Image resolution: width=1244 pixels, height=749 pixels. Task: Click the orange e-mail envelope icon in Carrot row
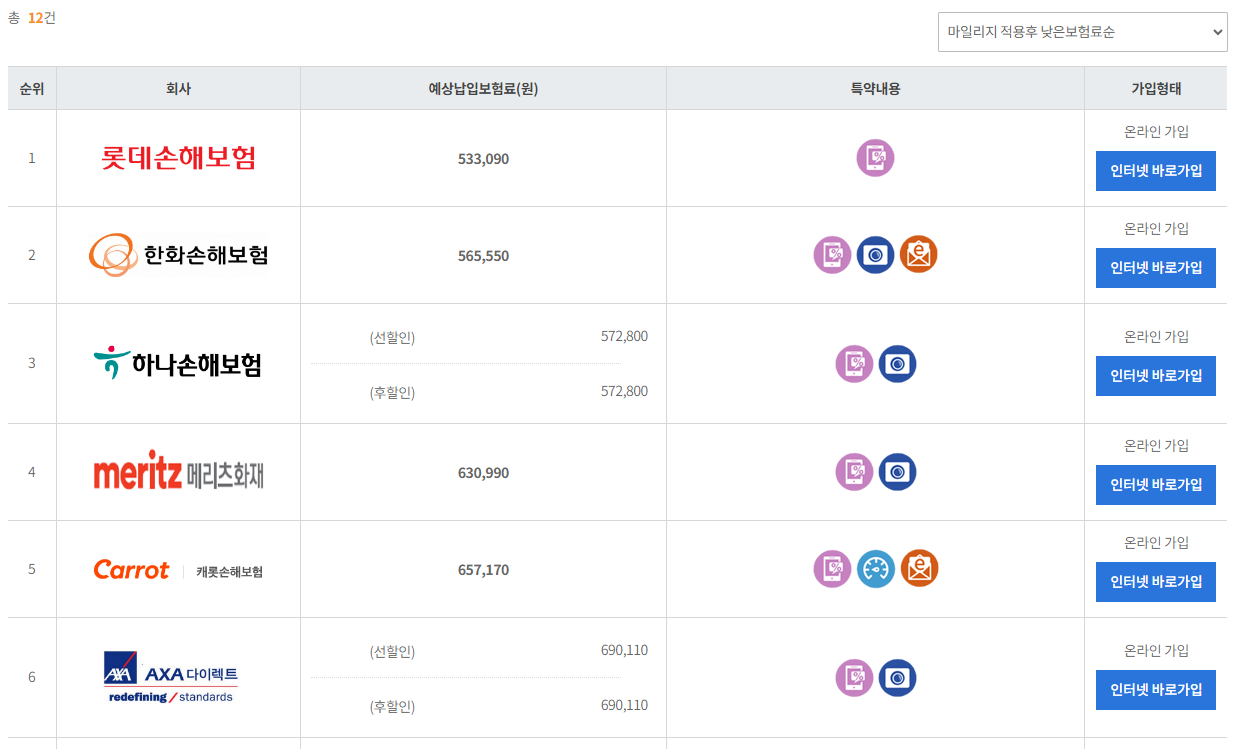click(918, 569)
